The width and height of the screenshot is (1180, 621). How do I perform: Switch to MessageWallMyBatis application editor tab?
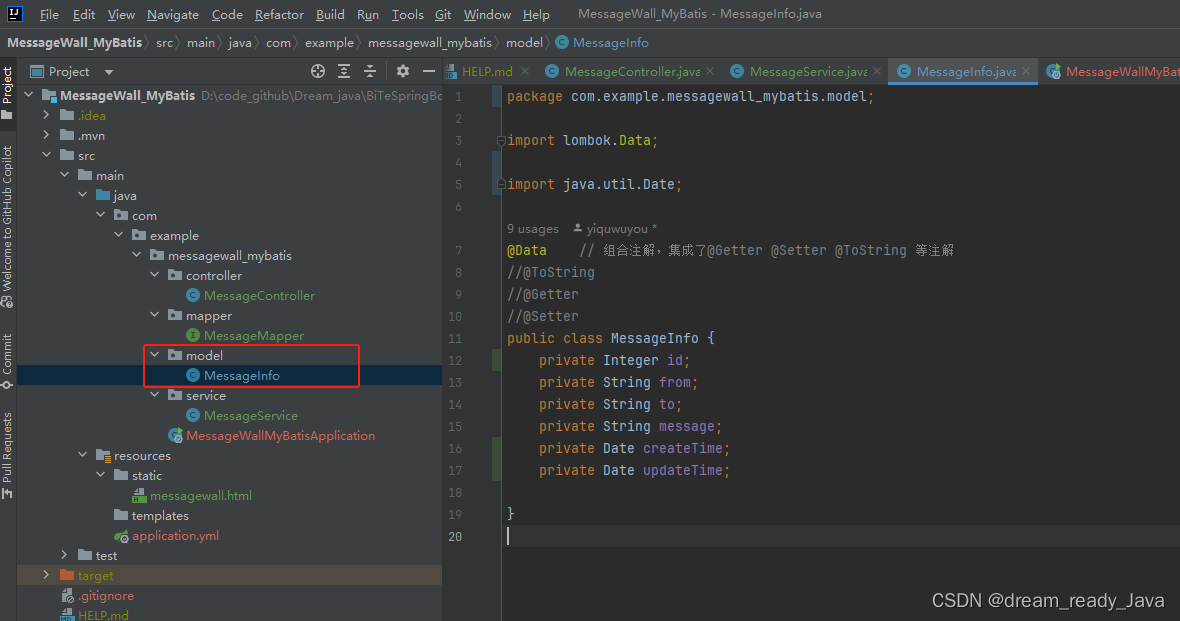coord(1113,72)
